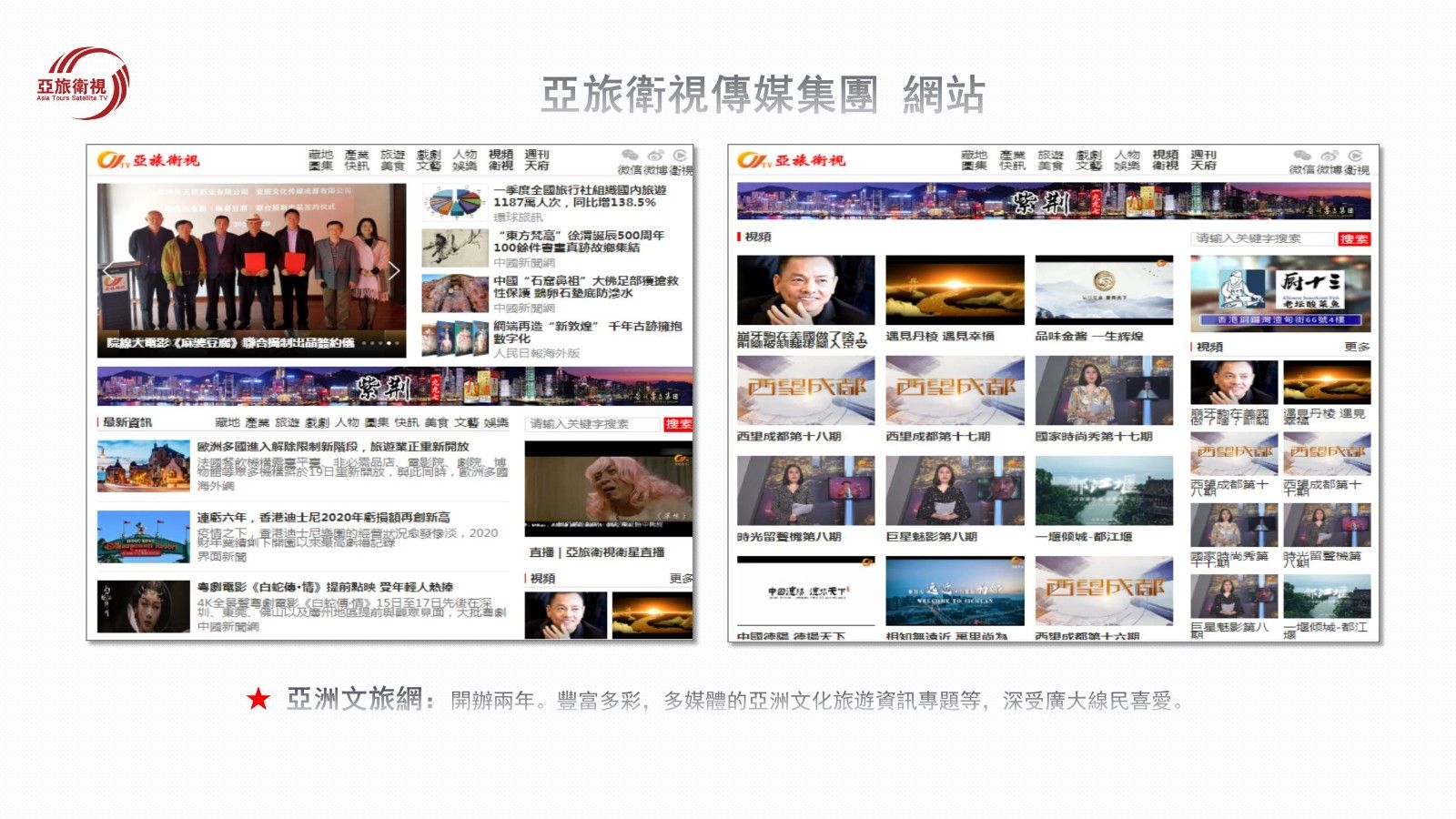Image resolution: width=1456 pixels, height=819 pixels.
Task: Open article 粵劇電影《白蛇傳·情》提前點映
Action: (x=325, y=587)
